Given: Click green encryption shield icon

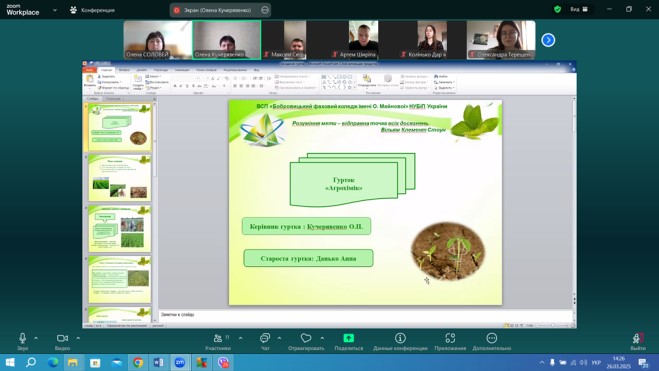Looking at the screenshot, I should coord(557,9).
